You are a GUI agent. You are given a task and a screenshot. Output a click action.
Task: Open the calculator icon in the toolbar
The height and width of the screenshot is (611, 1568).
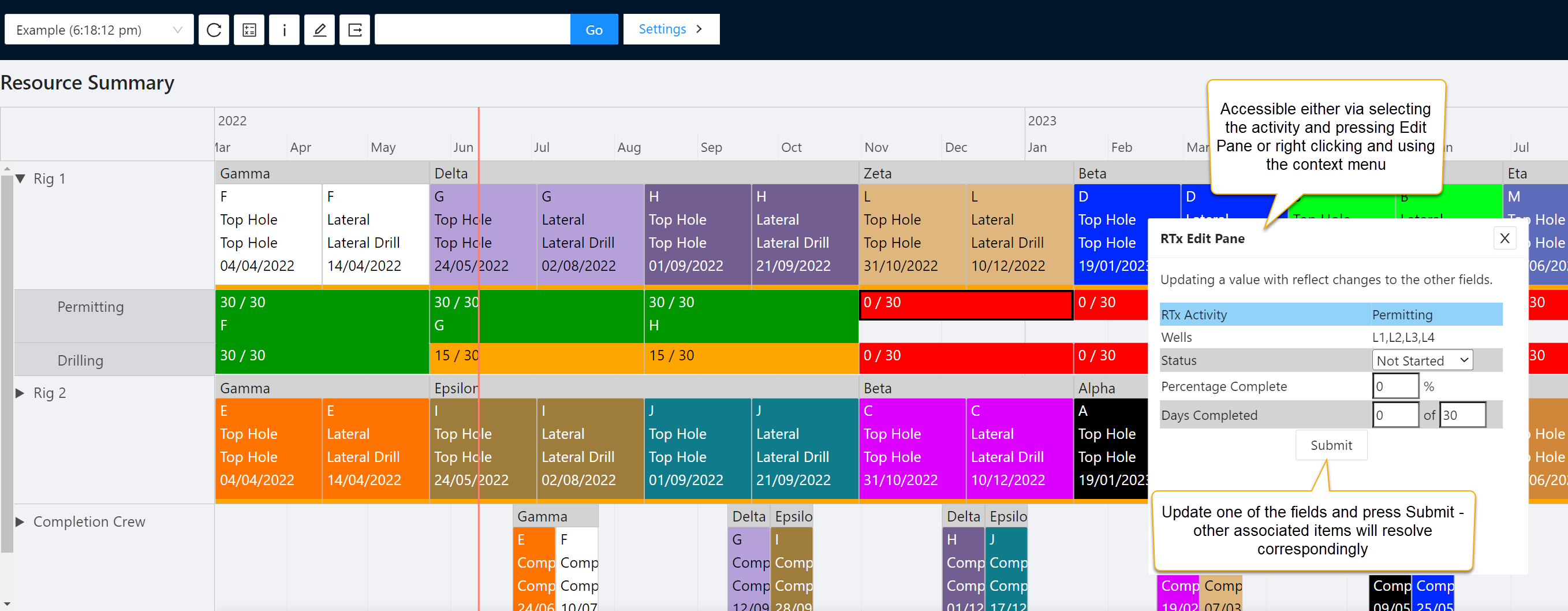tap(249, 30)
